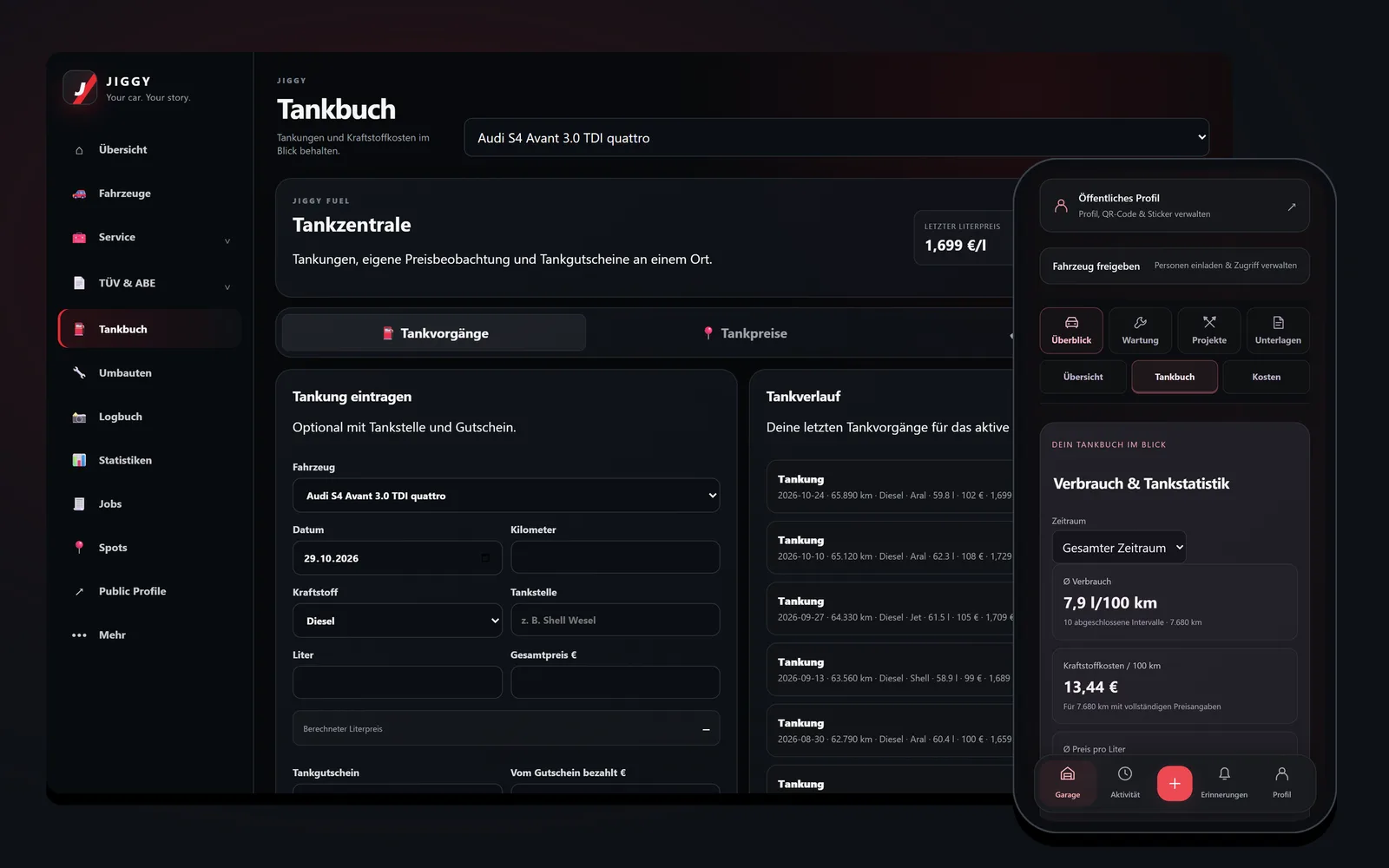Open the Kraftstoff Diesel dropdown

pyautogui.click(x=398, y=621)
